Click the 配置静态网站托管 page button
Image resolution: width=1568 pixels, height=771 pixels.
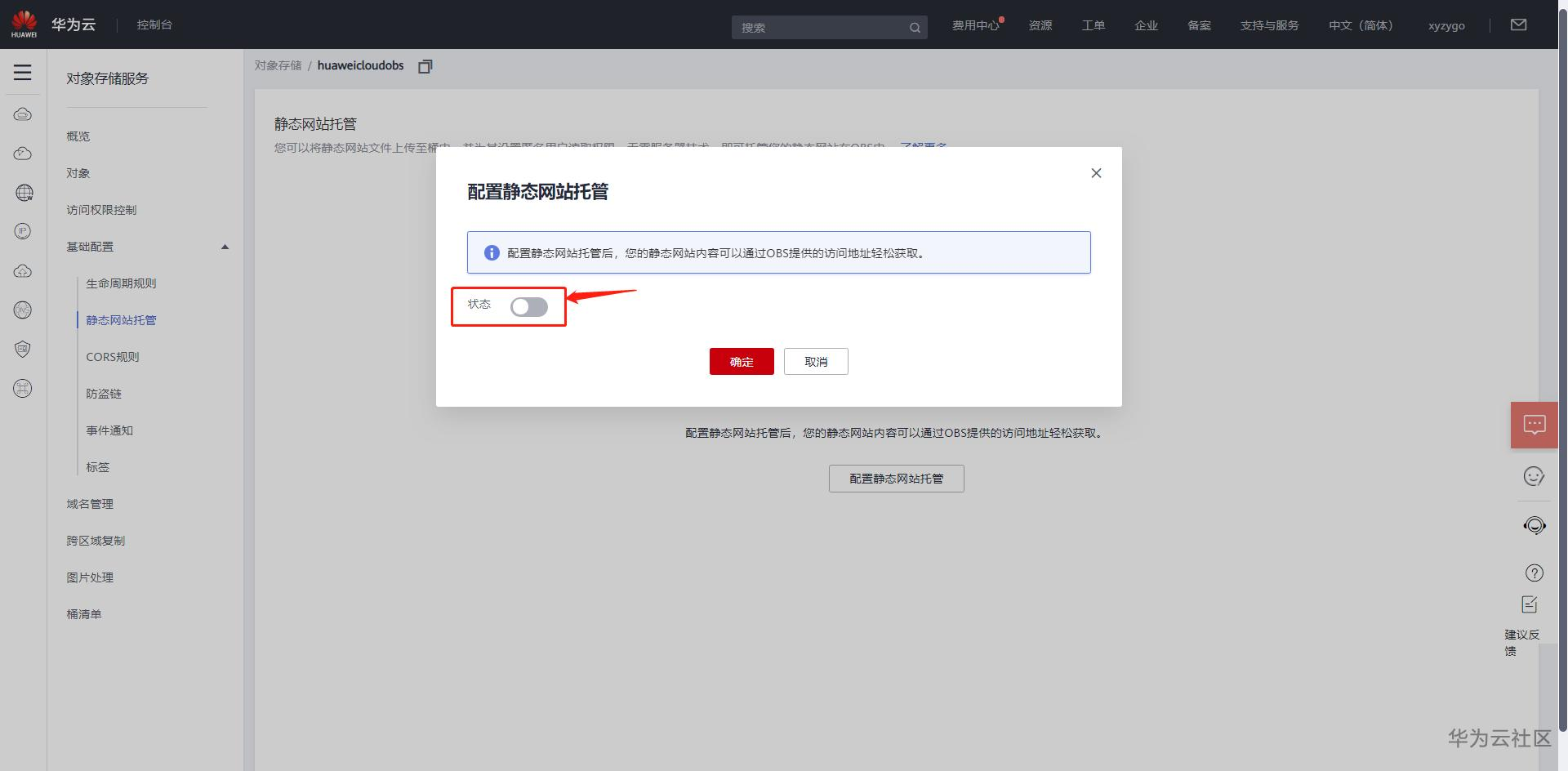[x=897, y=479]
